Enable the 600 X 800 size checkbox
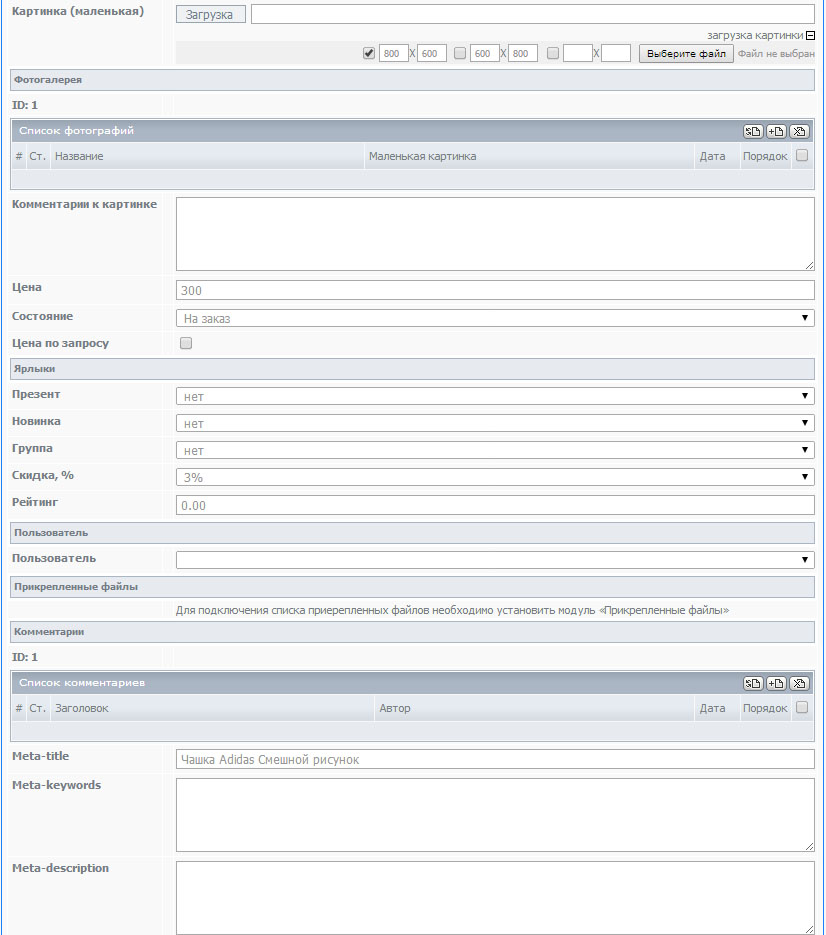 click(460, 53)
